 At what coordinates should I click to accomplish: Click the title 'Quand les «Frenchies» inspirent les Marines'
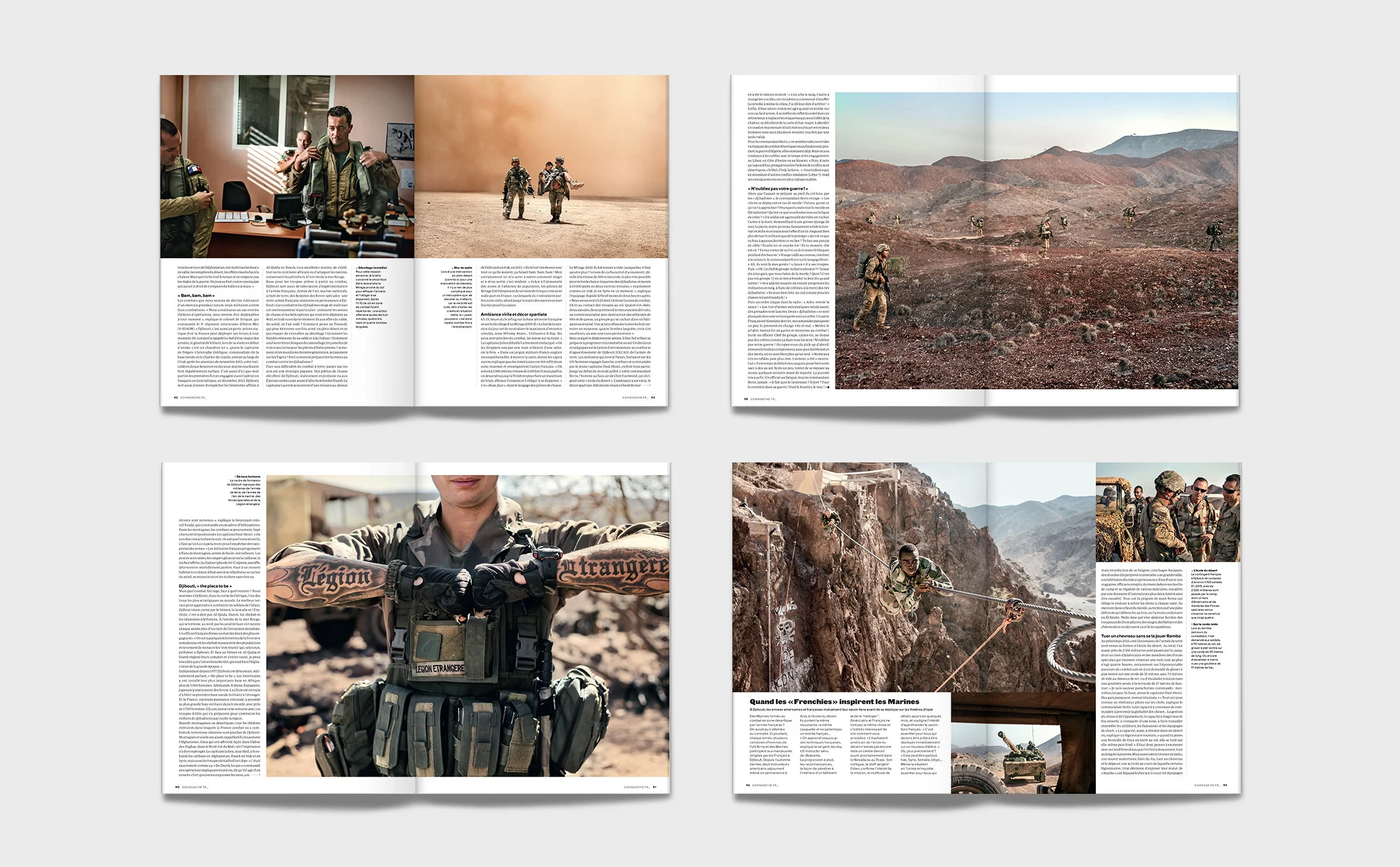[834, 702]
